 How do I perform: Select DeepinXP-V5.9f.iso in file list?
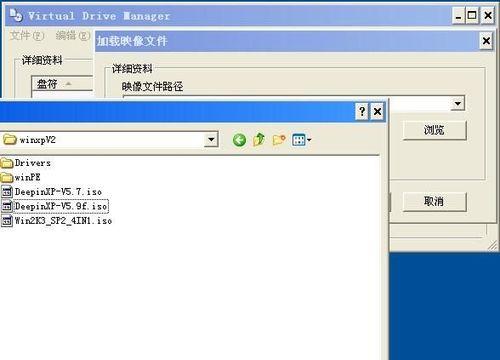[x=61, y=206]
